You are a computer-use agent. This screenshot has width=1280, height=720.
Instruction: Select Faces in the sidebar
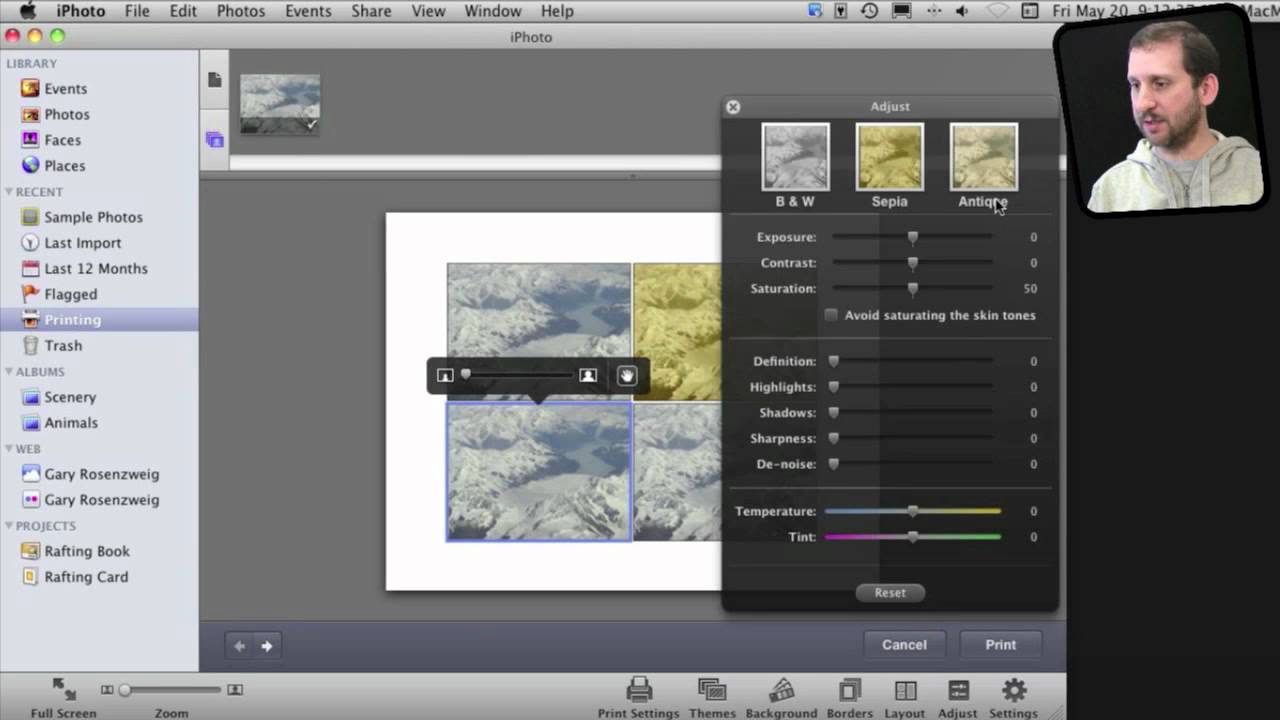tap(62, 140)
